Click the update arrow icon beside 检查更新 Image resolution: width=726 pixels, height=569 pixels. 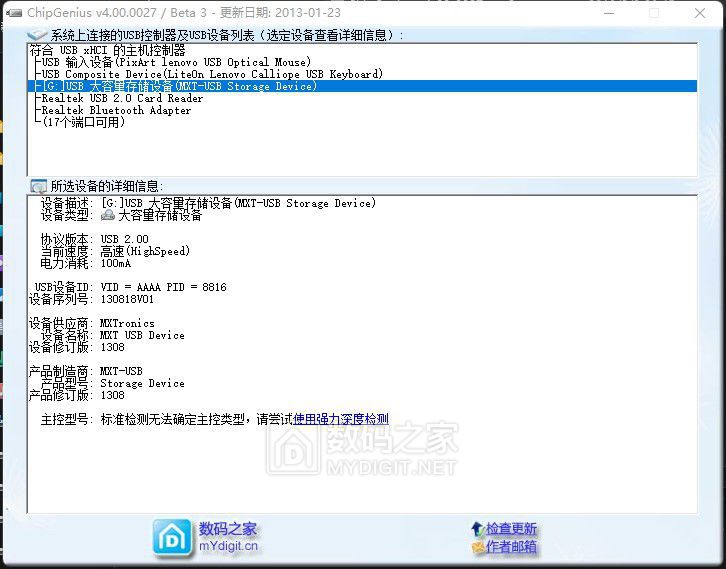[477, 528]
